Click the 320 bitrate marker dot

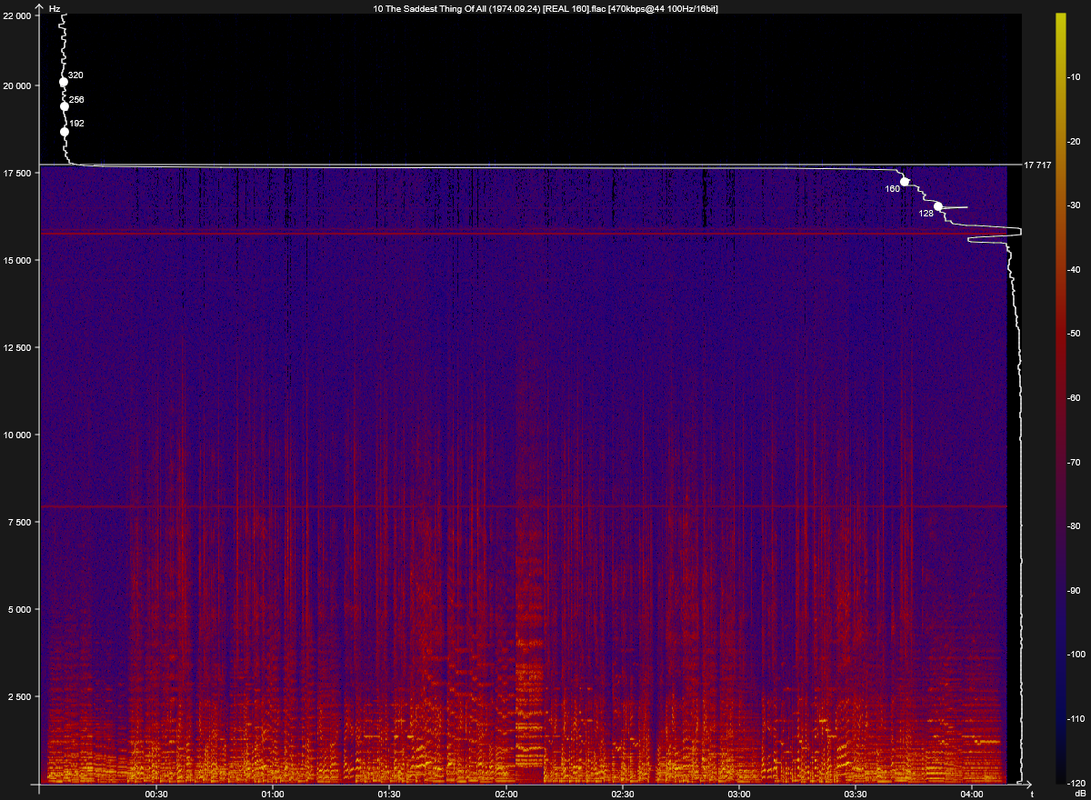[x=63, y=82]
